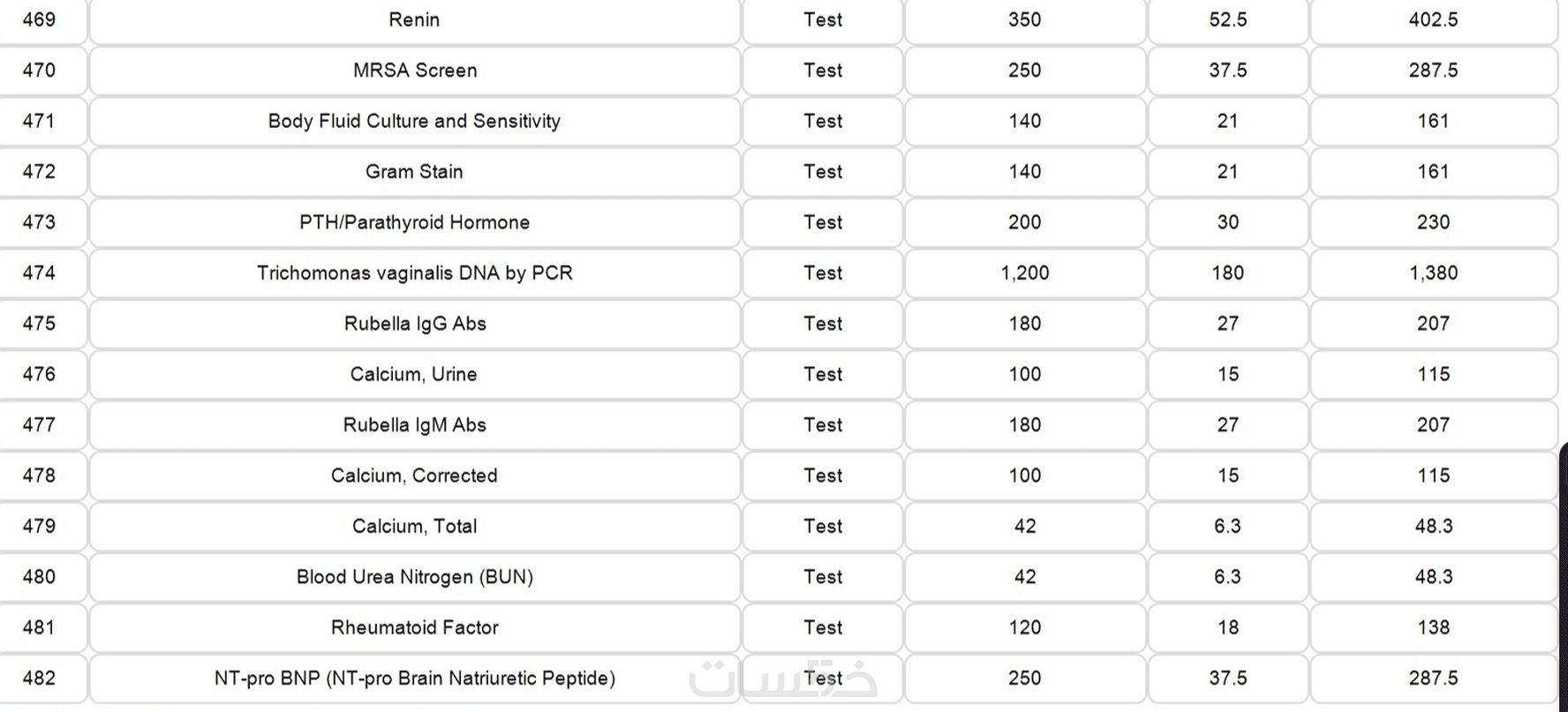
Task: Select the Rubella IgM Abs entry
Action: pos(414,425)
